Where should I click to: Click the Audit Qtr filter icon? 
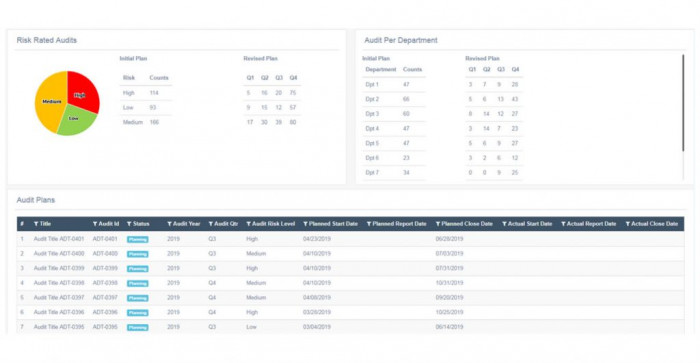point(211,224)
